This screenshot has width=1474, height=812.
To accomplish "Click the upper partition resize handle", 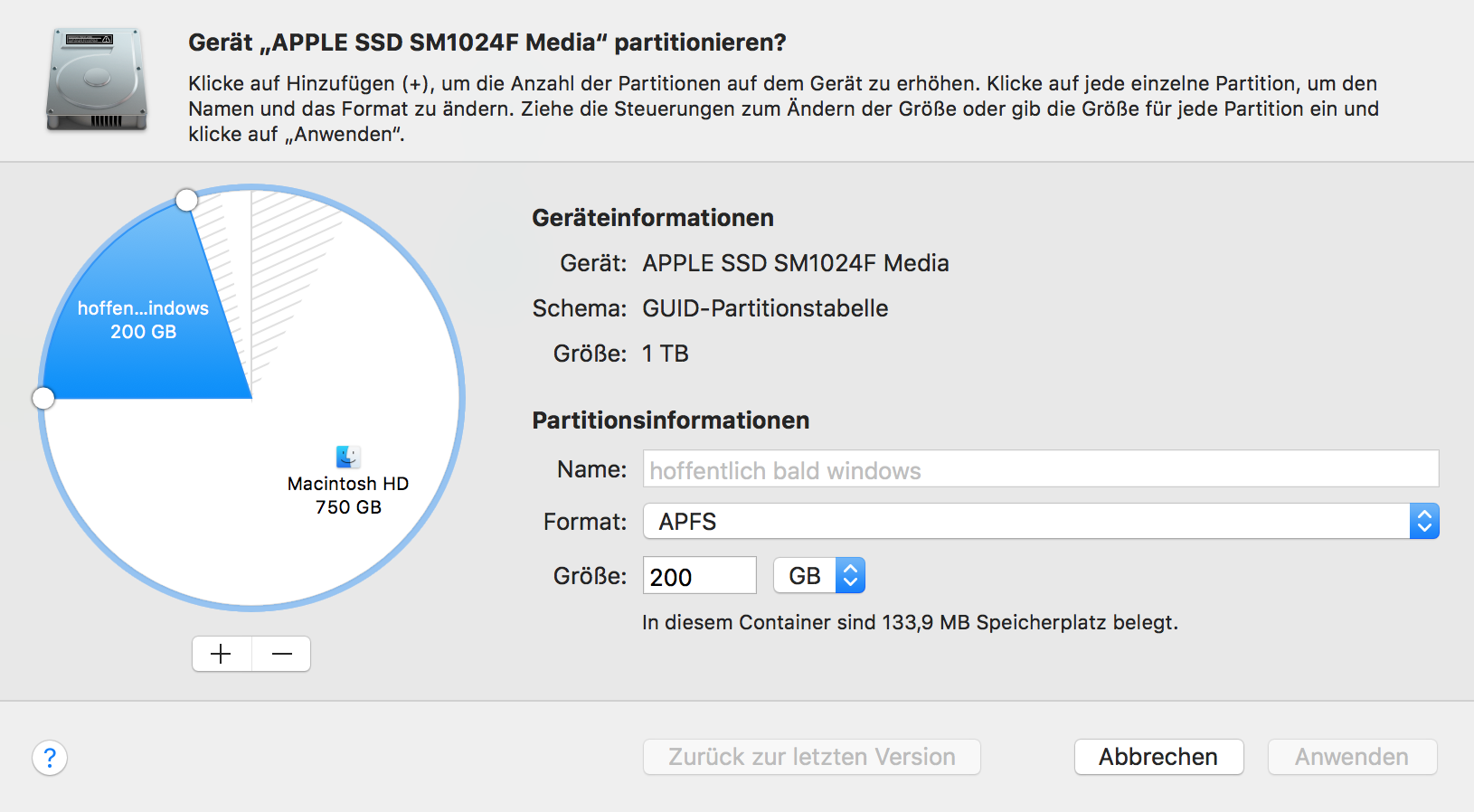I will [x=186, y=200].
